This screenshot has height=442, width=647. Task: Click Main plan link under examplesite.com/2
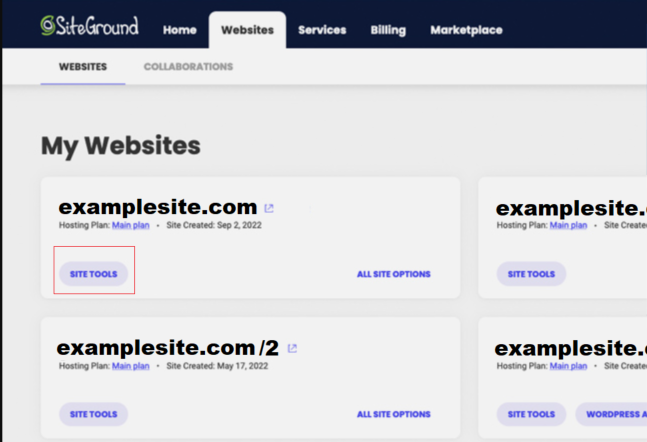(131, 366)
